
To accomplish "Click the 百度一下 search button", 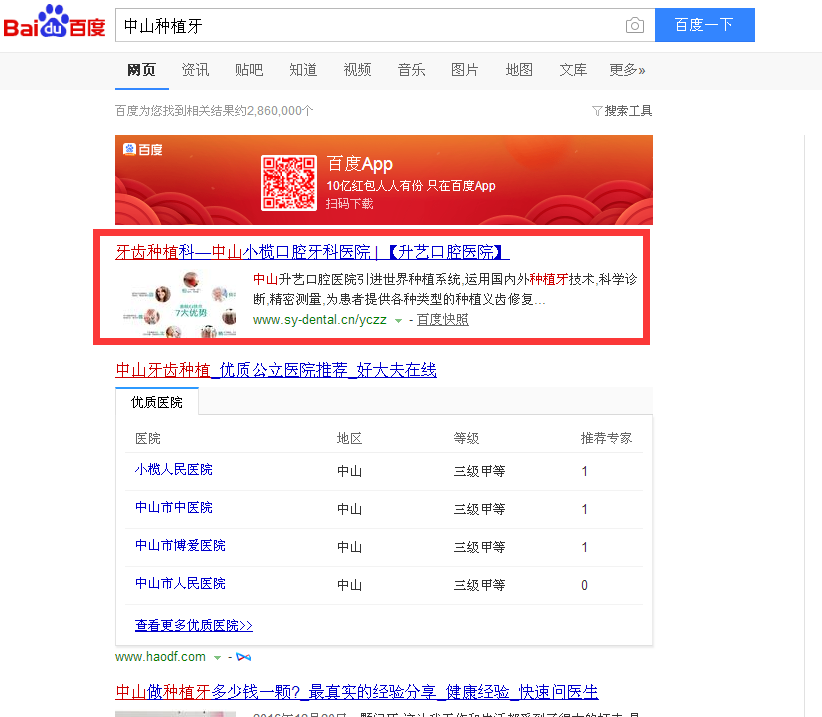I will point(705,25).
